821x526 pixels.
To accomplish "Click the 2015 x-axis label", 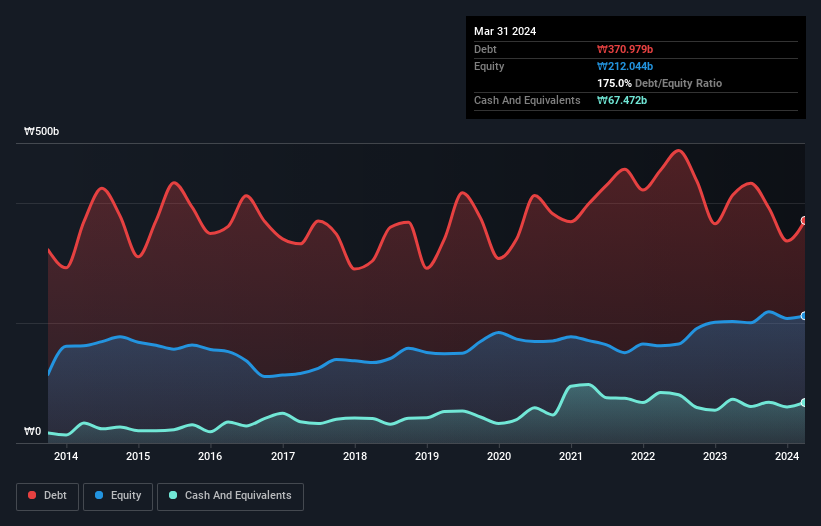I will (x=138, y=456).
